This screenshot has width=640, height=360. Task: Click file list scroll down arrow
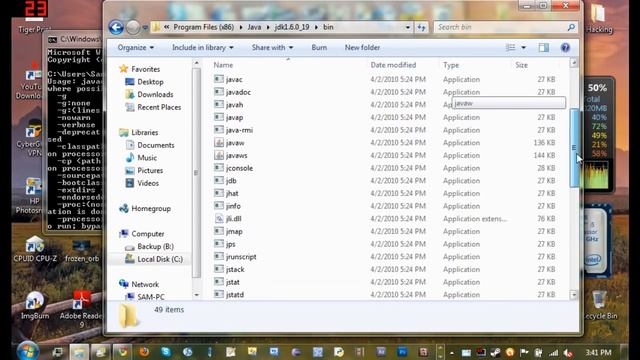574,295
